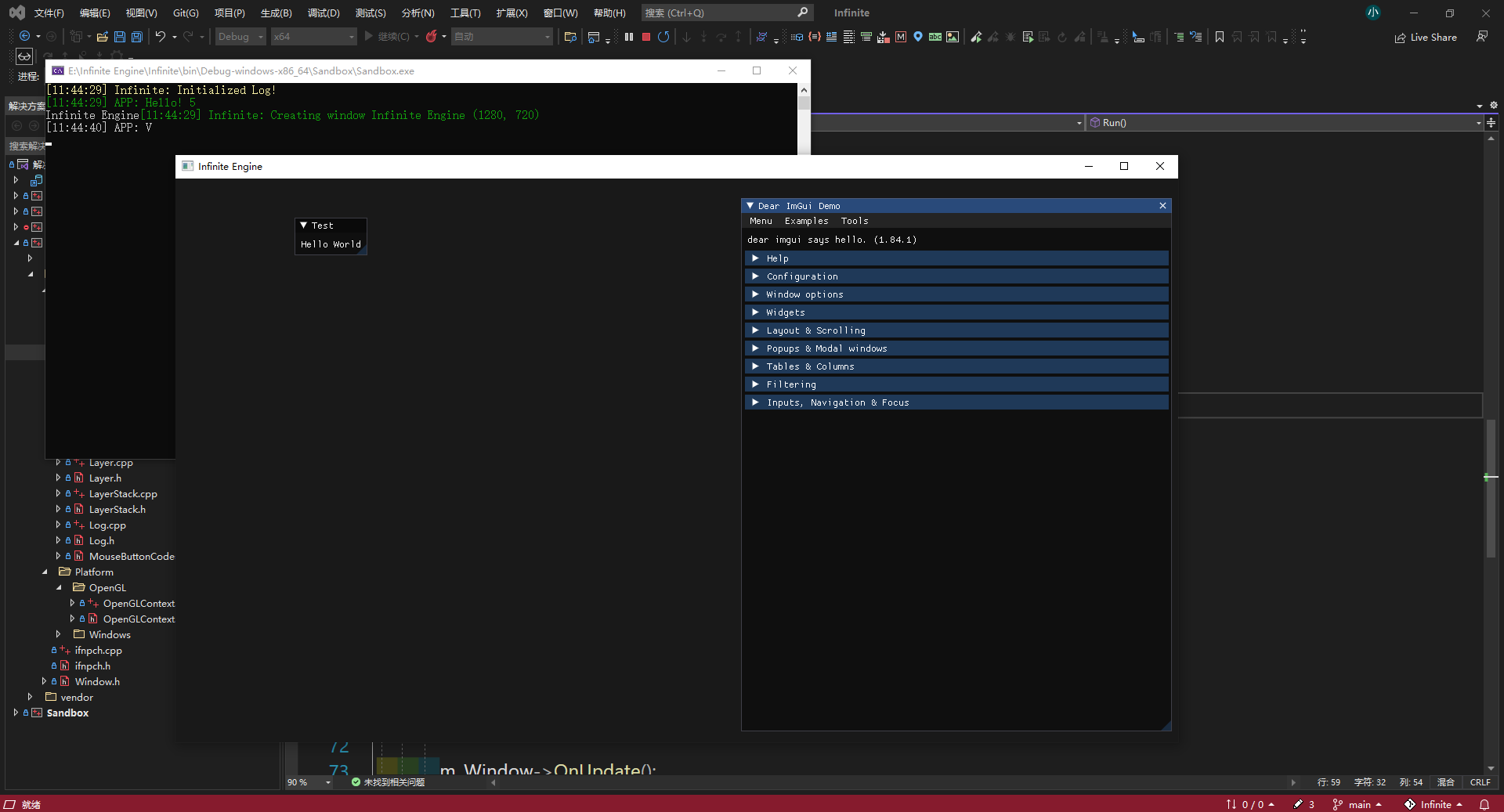This screenshot has width=1504, height=812.
Task: Expand the Windows folder under Platform
Action: tap(58, 634)
